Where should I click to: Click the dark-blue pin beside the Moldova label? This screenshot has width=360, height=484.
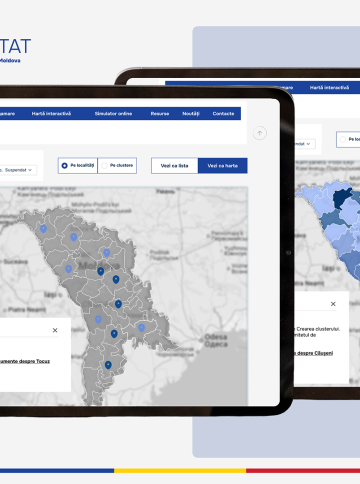point(100,271)
